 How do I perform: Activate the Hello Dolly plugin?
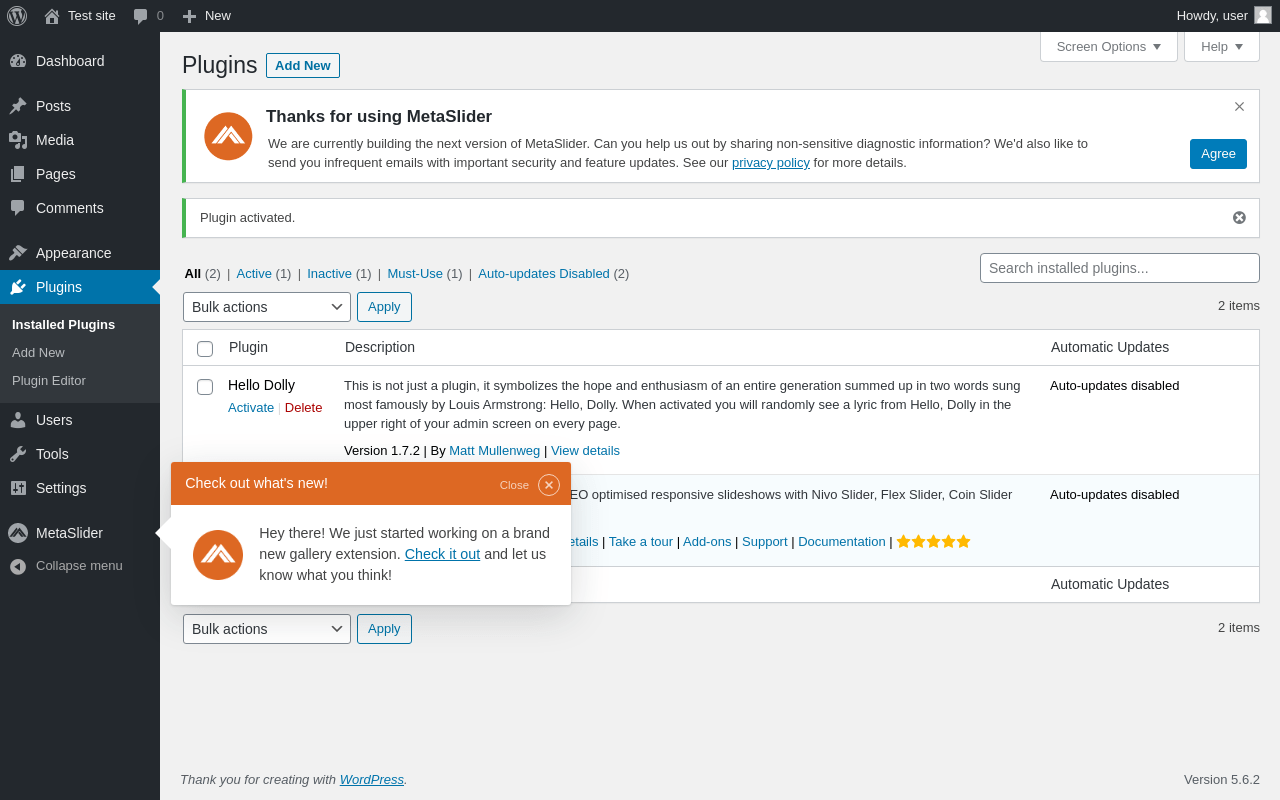click(x=251, y=408)
